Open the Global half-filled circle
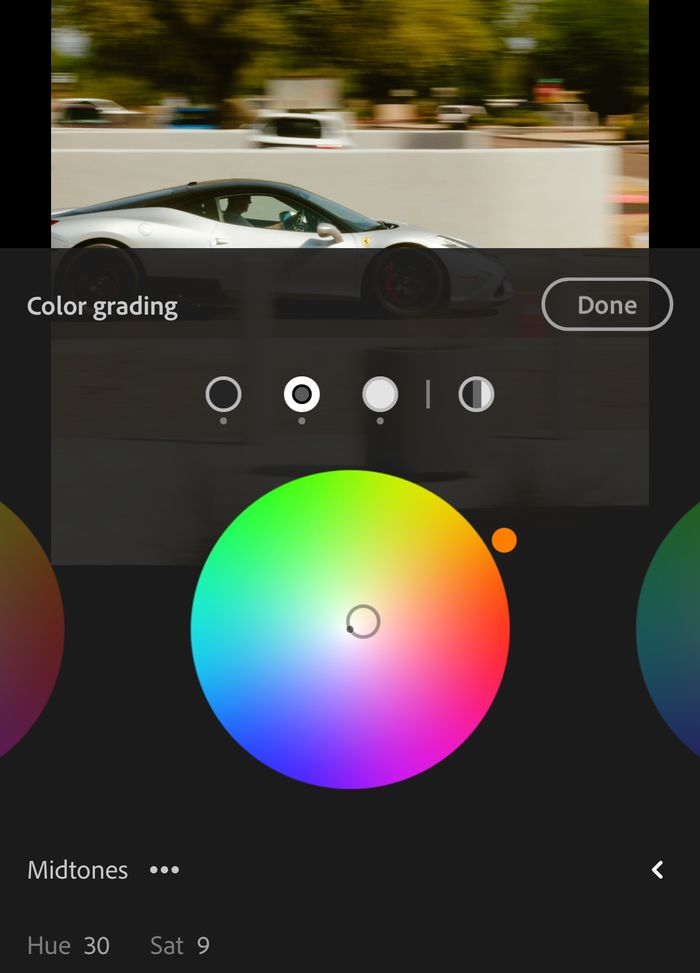Image resolution: width=700 pixels, height=973 pixels. click(x=476, y=394)
